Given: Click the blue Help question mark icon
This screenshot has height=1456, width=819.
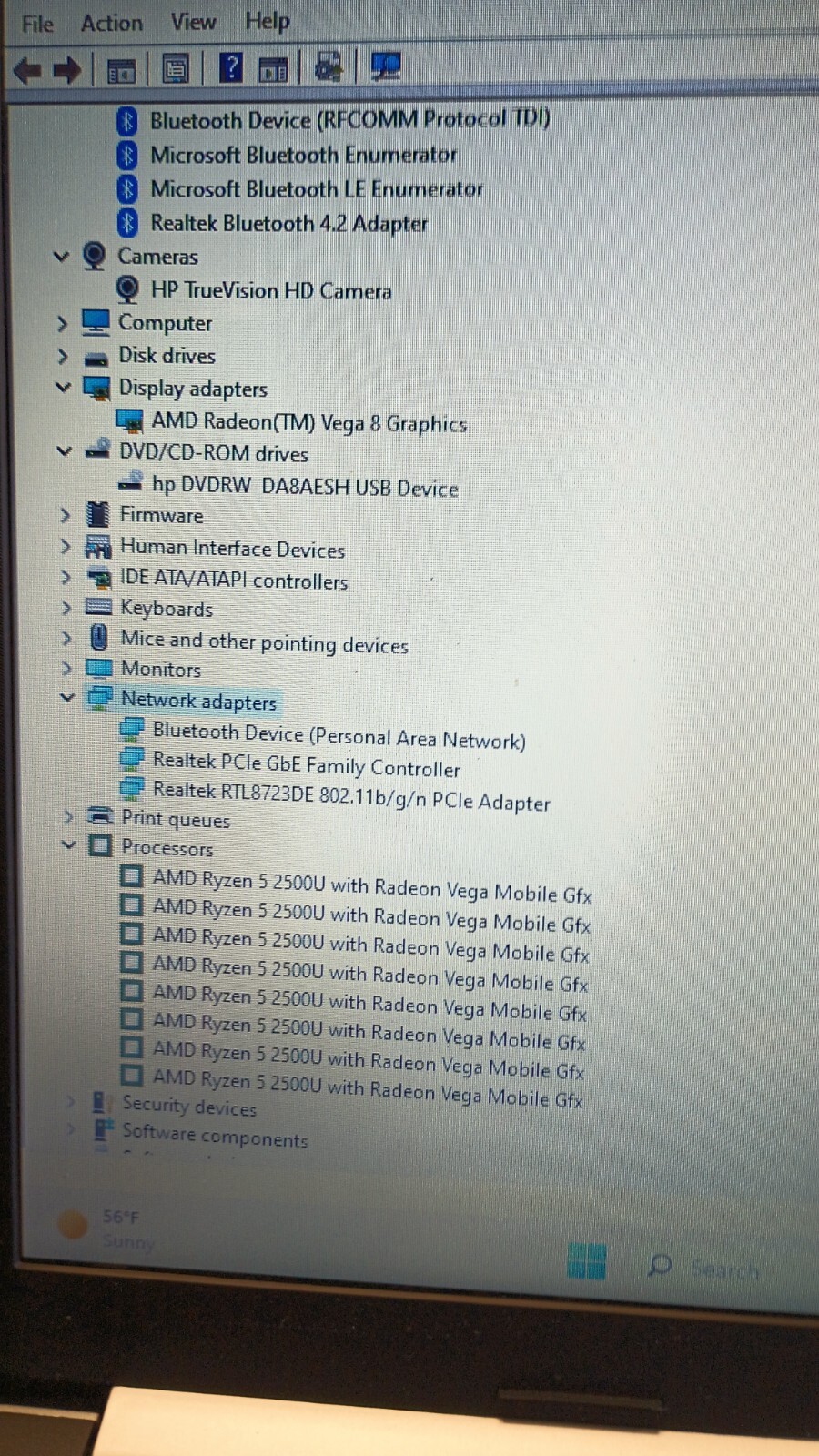Looking at the screenshot, I should click(x=231, y=67).
